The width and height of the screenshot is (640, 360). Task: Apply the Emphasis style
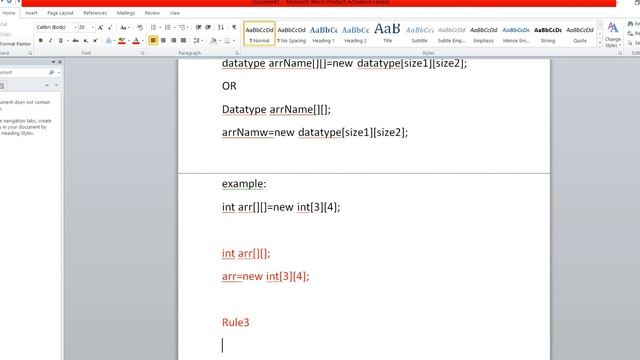pyautogui.click(x=484, y=34)
